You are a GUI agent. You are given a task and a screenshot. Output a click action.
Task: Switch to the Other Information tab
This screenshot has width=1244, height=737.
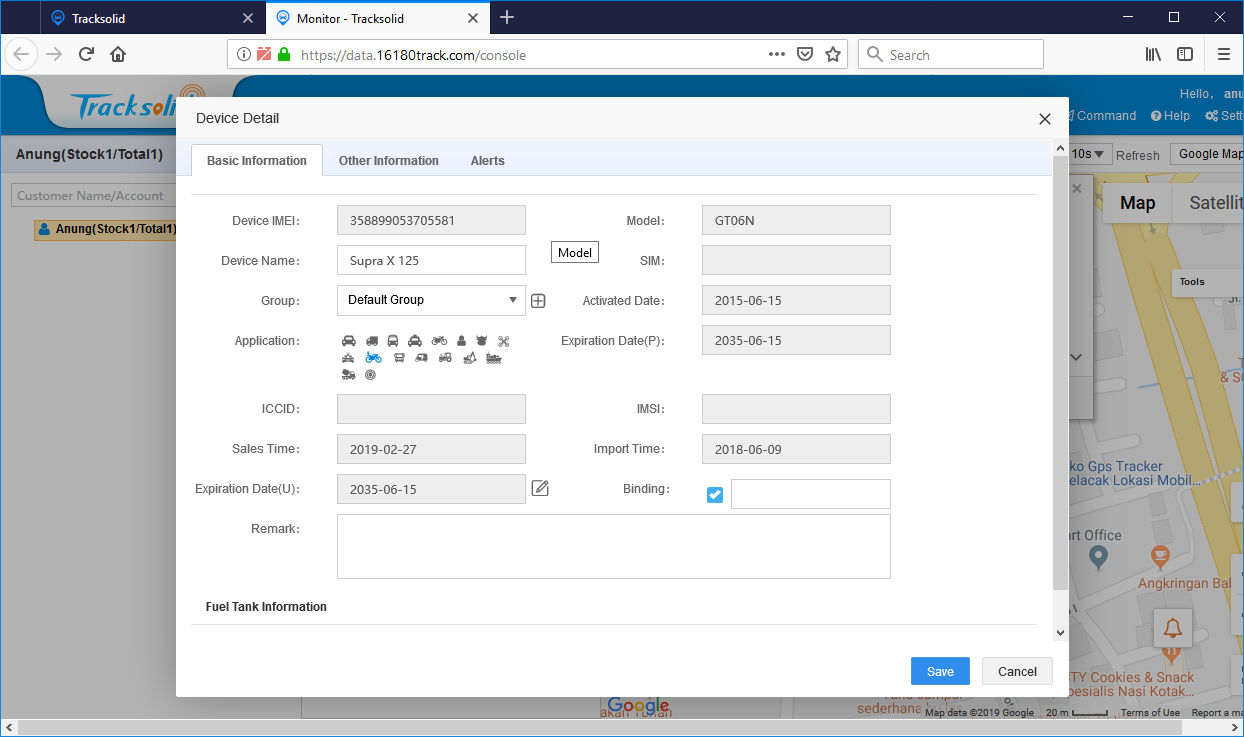pos(389,160)
